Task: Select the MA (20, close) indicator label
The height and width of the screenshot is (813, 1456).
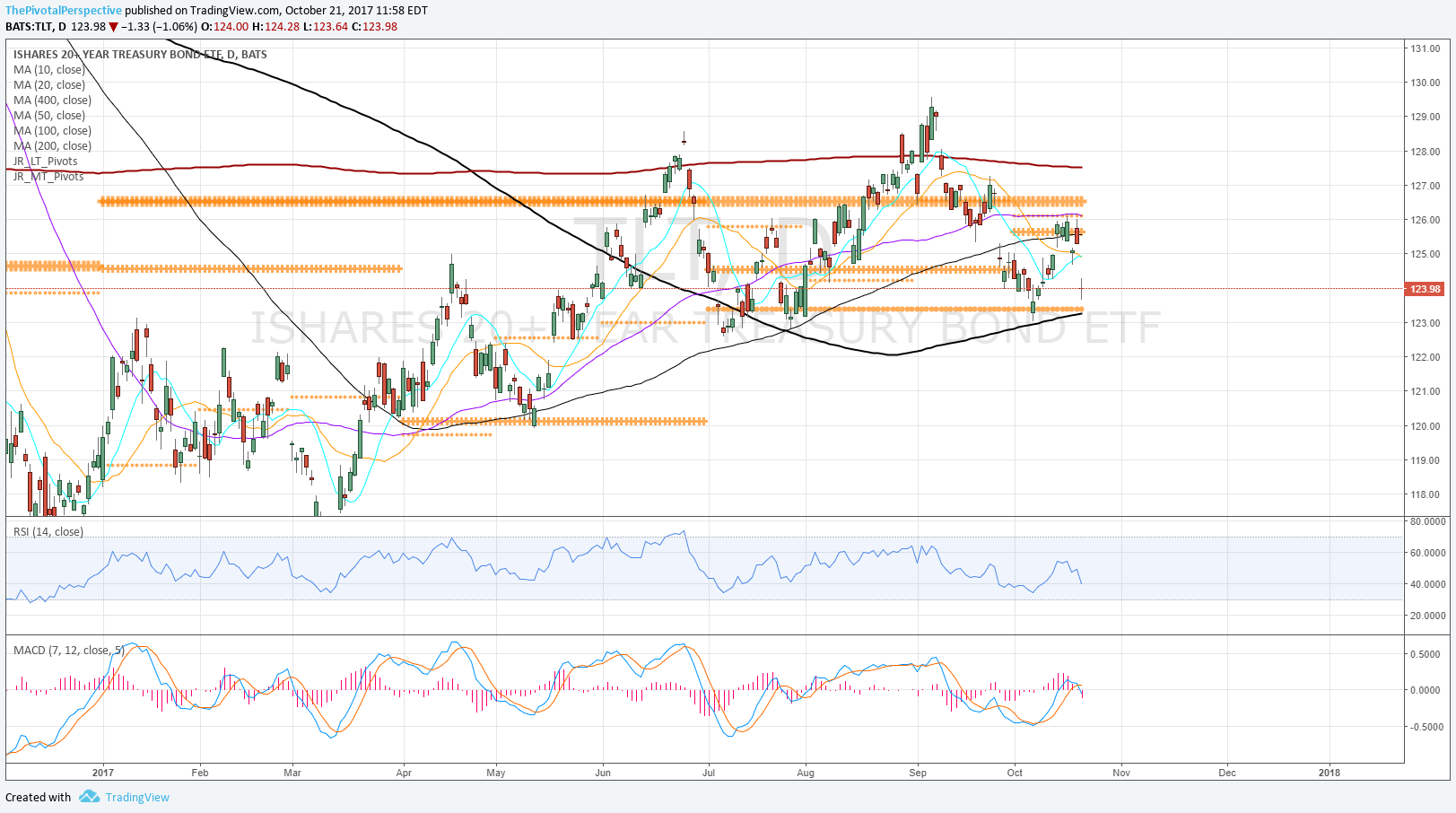Action: point(49,84)
